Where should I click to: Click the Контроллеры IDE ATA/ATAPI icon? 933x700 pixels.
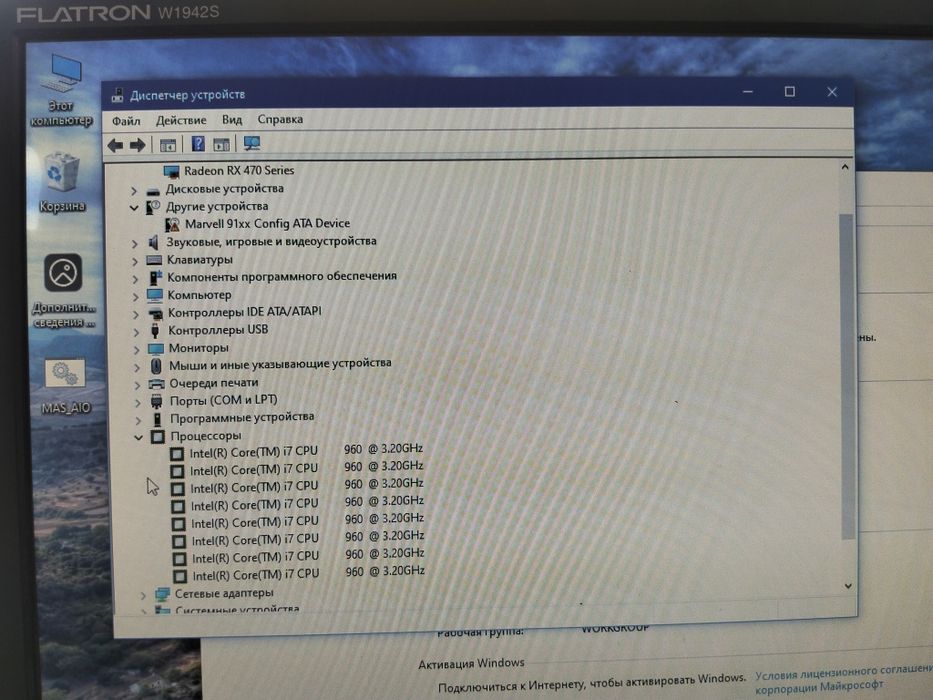(155, 313)
